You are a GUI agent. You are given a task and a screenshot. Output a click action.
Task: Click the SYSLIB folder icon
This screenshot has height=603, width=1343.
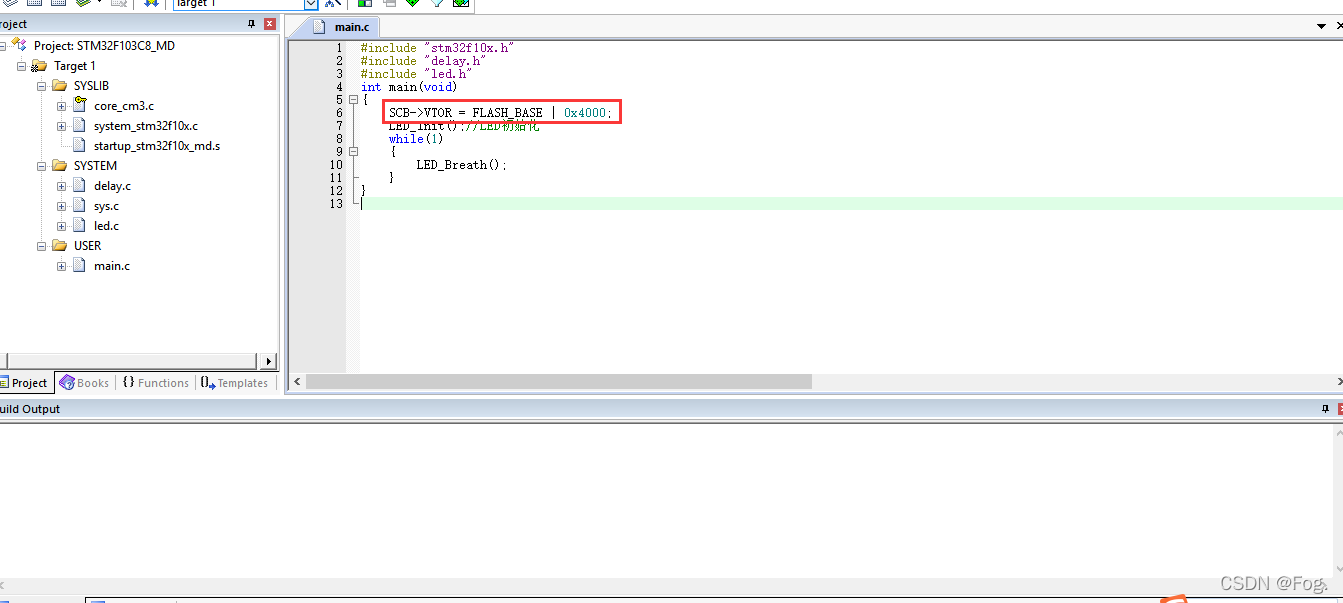[x=59, y=86]
